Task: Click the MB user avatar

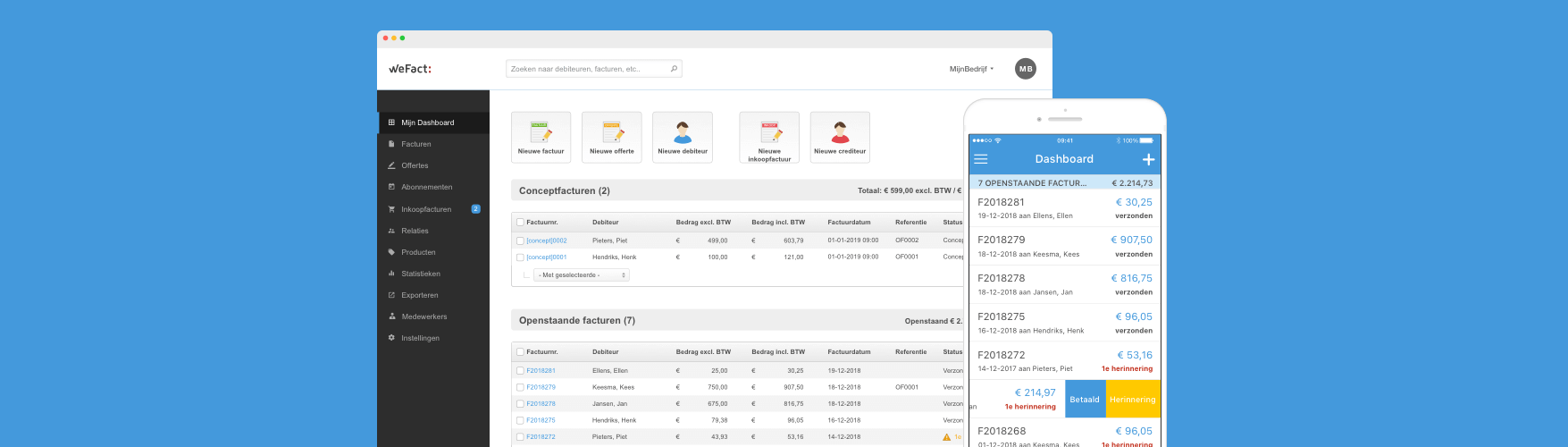Action: pyautogui.click(x=1026, y=69)
